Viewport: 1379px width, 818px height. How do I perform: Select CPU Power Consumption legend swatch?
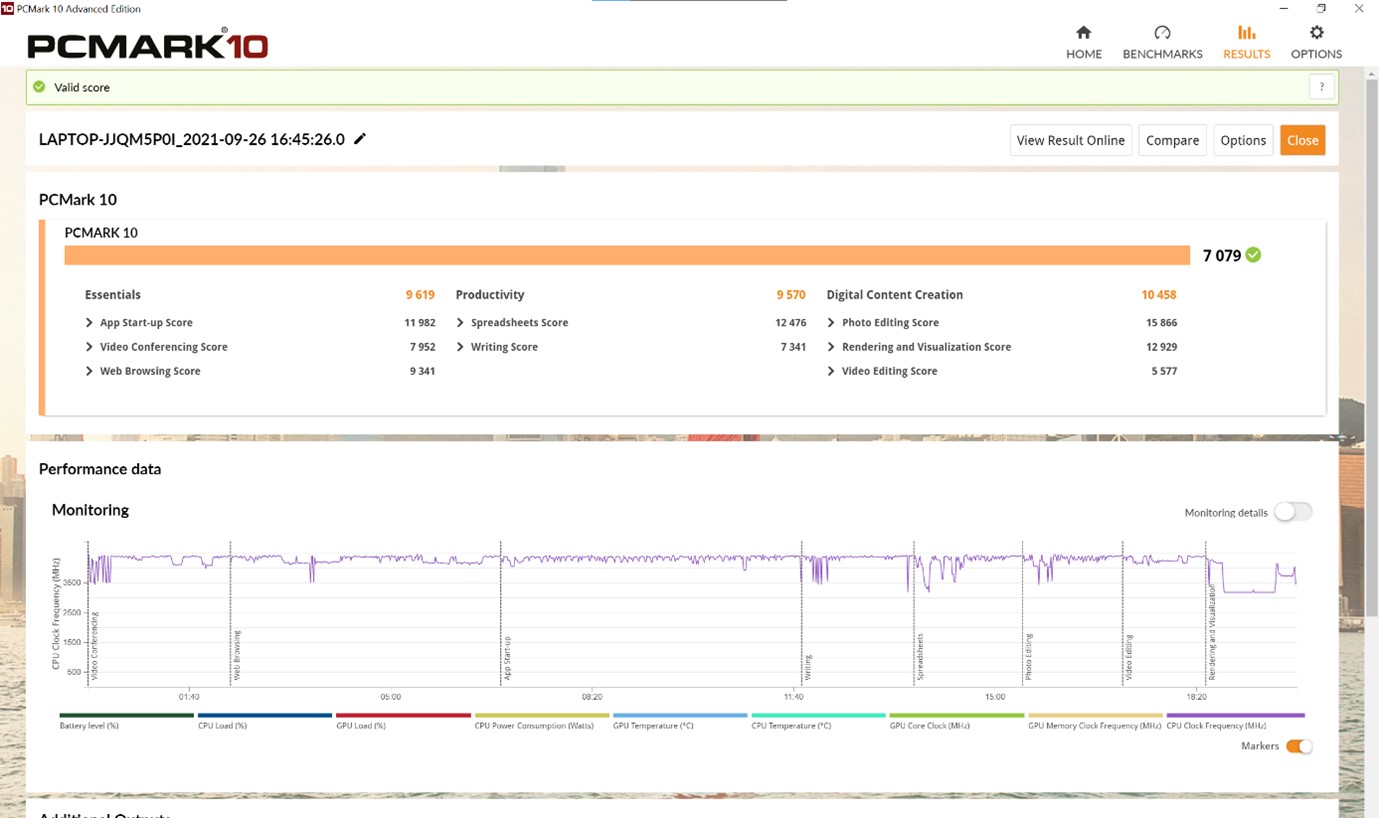[x=541, y=715]
